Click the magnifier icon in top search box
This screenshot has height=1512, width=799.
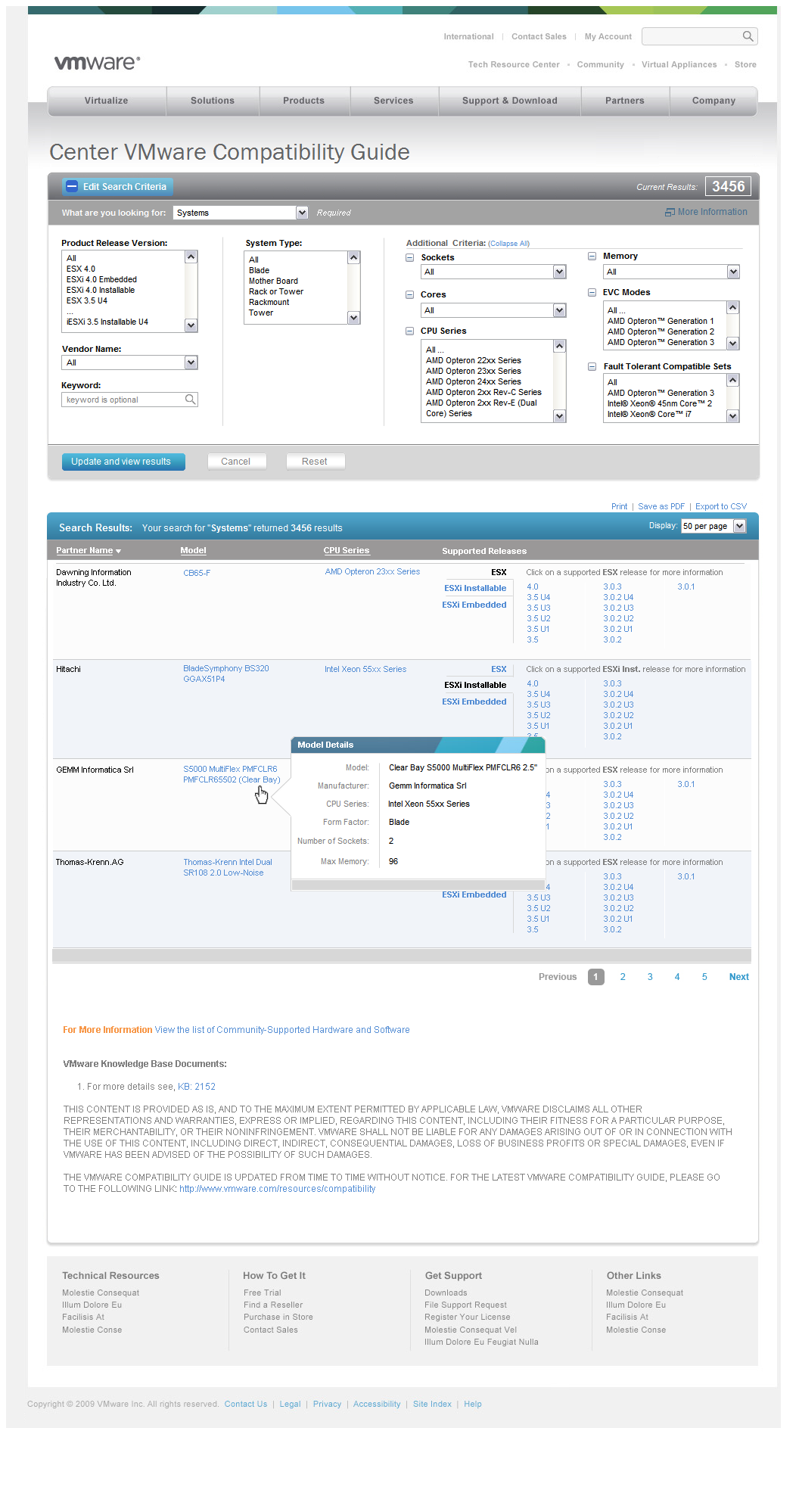pos(748,36)
